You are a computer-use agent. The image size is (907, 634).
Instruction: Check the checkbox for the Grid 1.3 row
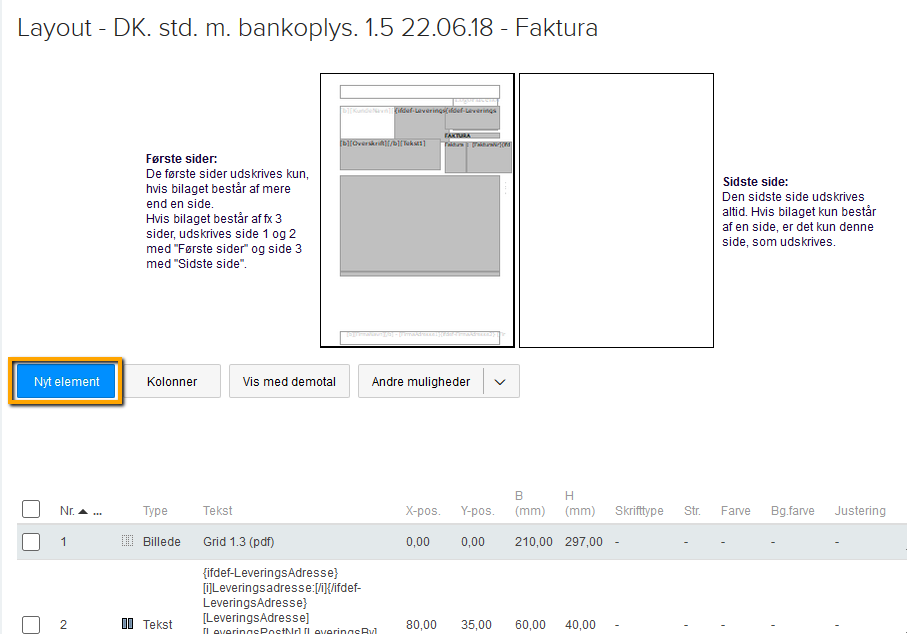pyautogui.click(x=30, y=541)
